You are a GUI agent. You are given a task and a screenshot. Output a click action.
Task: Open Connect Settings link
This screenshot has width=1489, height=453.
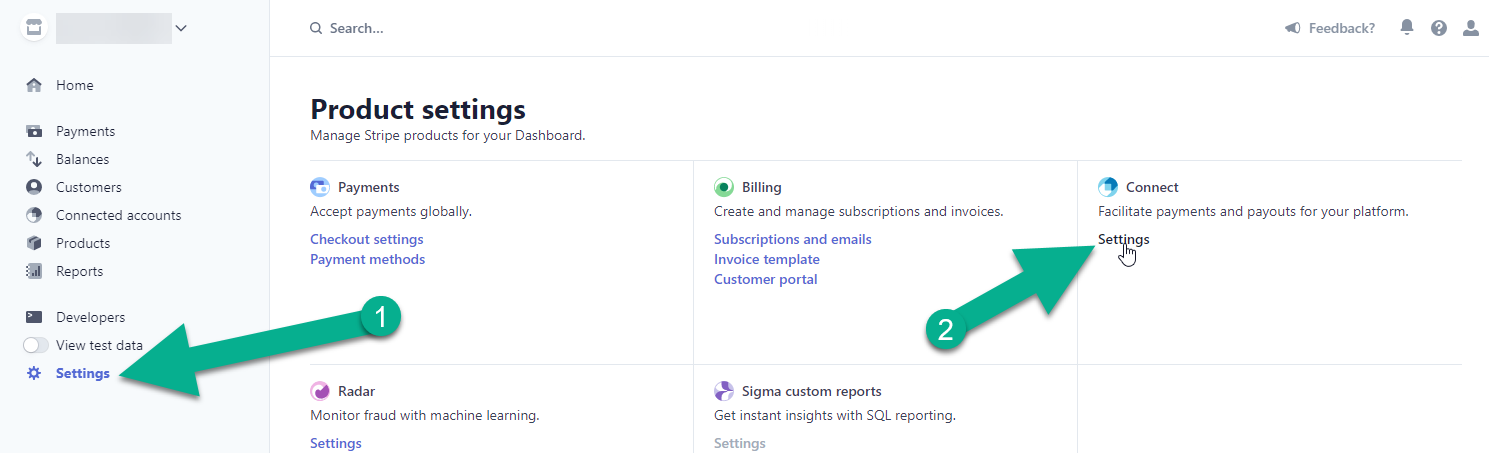1123,239
